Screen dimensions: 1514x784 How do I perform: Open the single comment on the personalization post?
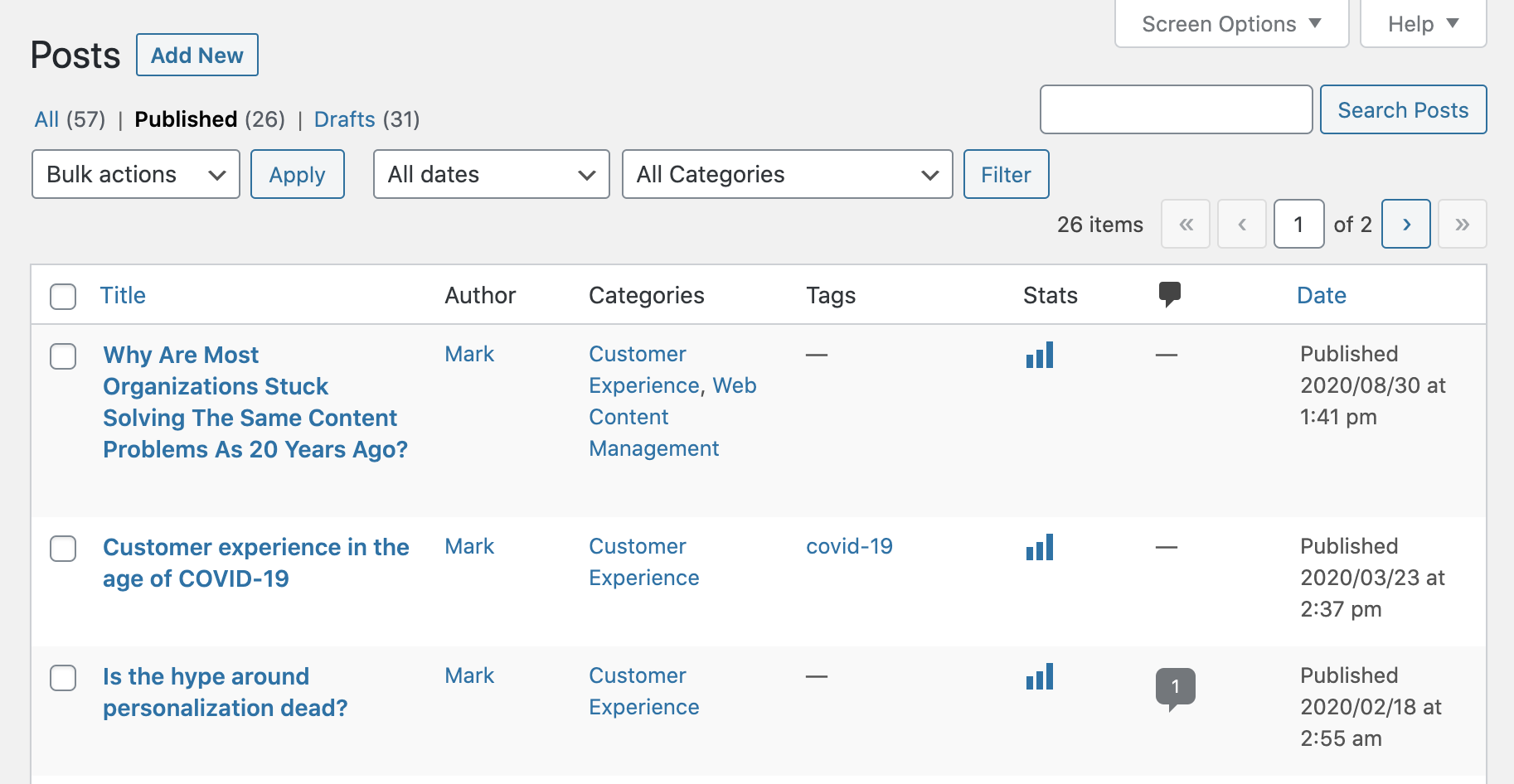pos(1175,688)
